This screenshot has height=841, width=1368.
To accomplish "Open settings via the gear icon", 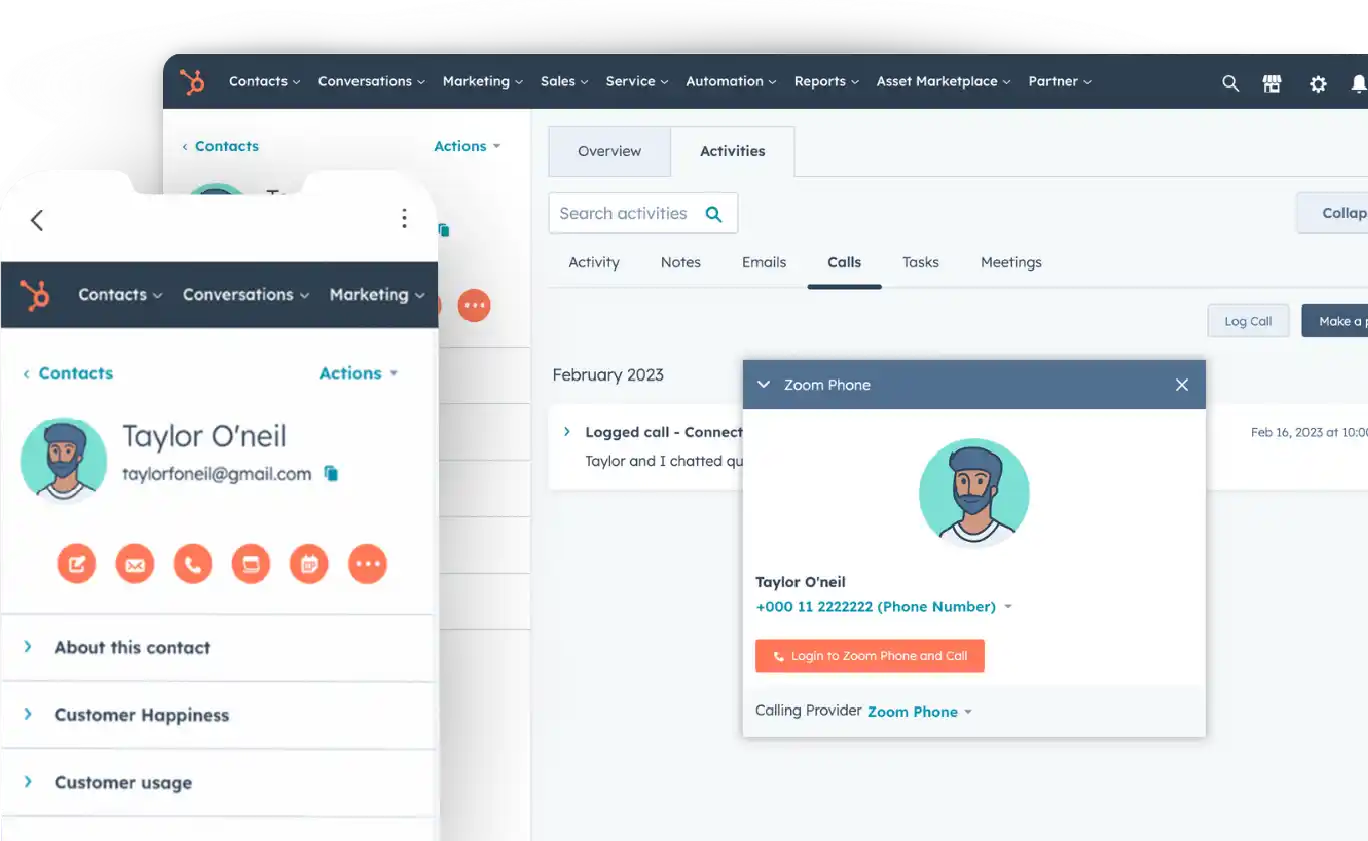I will click(x=1318, y=84).
